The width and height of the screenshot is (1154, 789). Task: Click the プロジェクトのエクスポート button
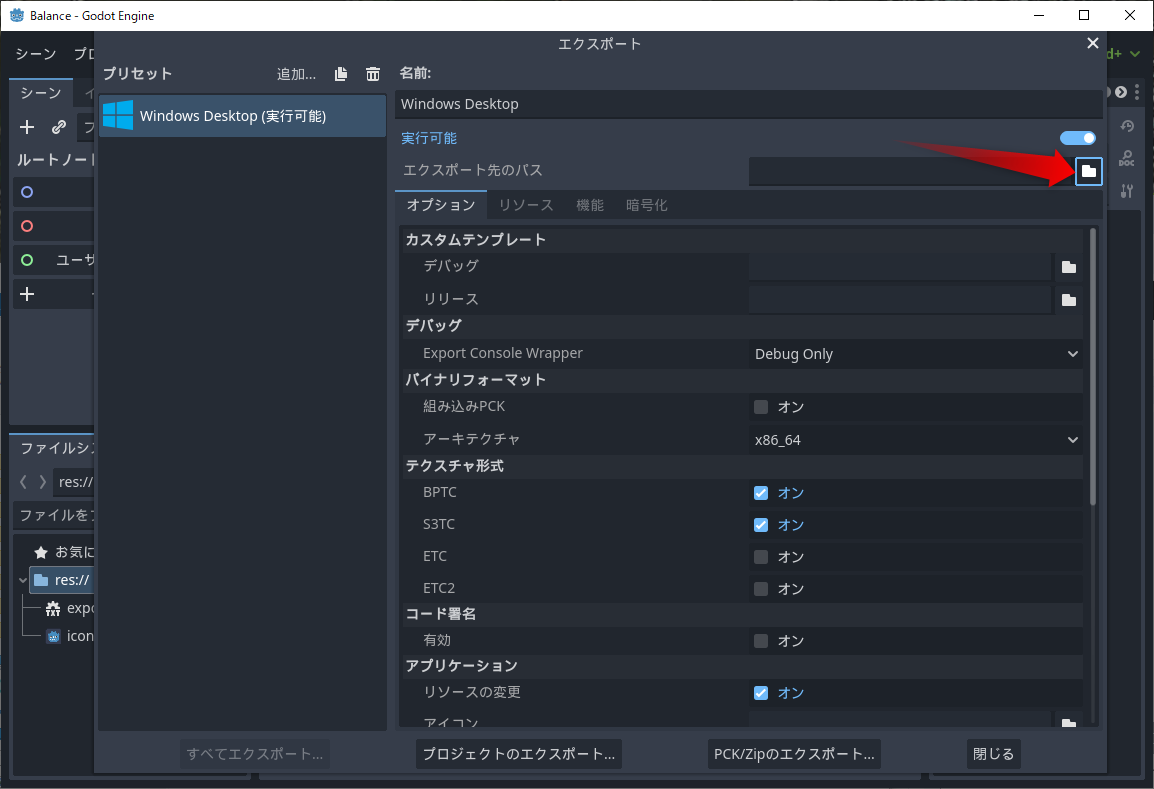coord(518,754)
